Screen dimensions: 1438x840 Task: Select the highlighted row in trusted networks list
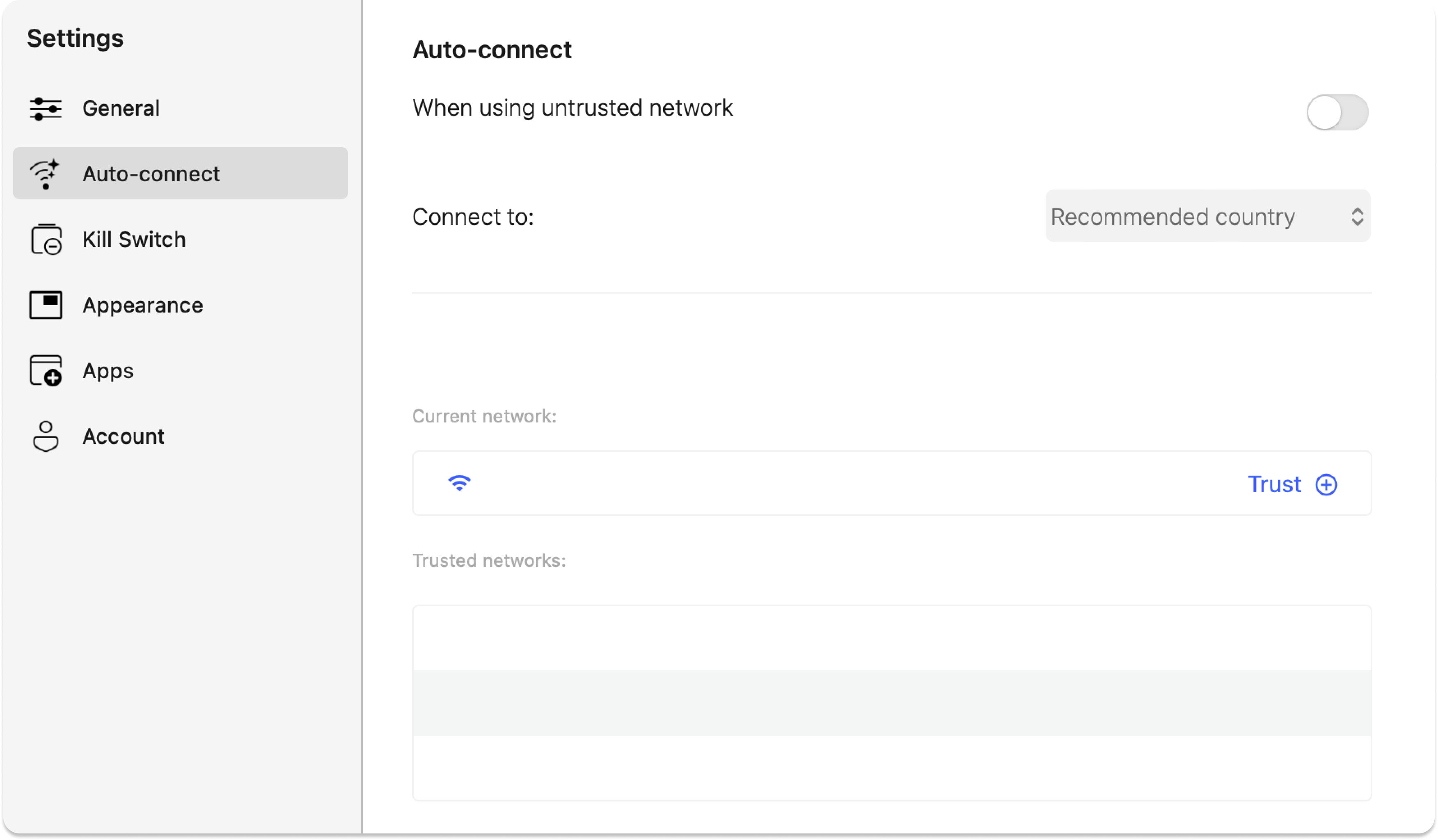891,703
